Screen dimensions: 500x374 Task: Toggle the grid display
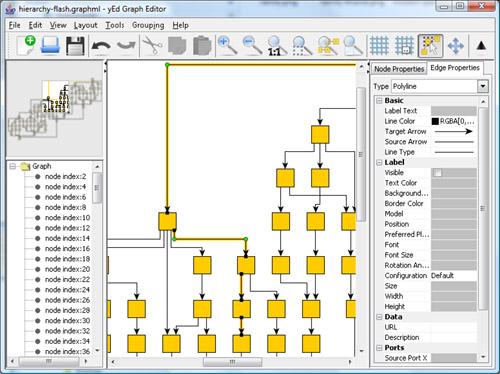379,46
